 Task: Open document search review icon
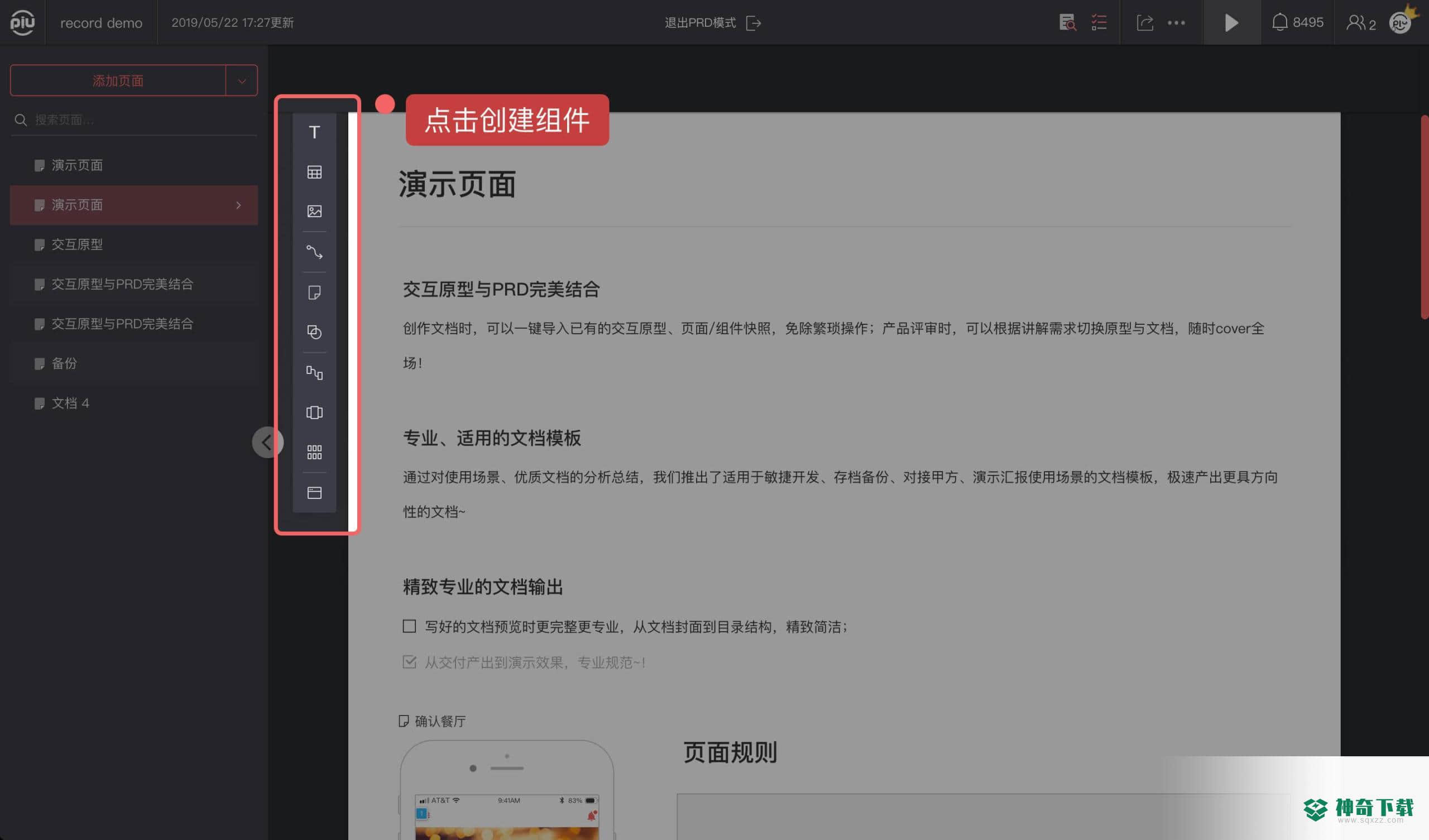pos(1067,23)
